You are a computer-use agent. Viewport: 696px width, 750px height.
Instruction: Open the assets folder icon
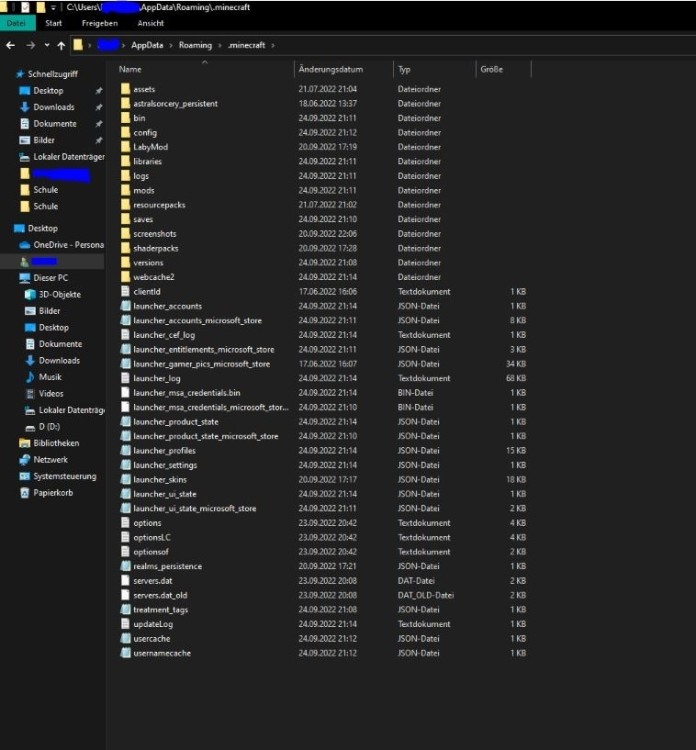(x=125, y=89)
